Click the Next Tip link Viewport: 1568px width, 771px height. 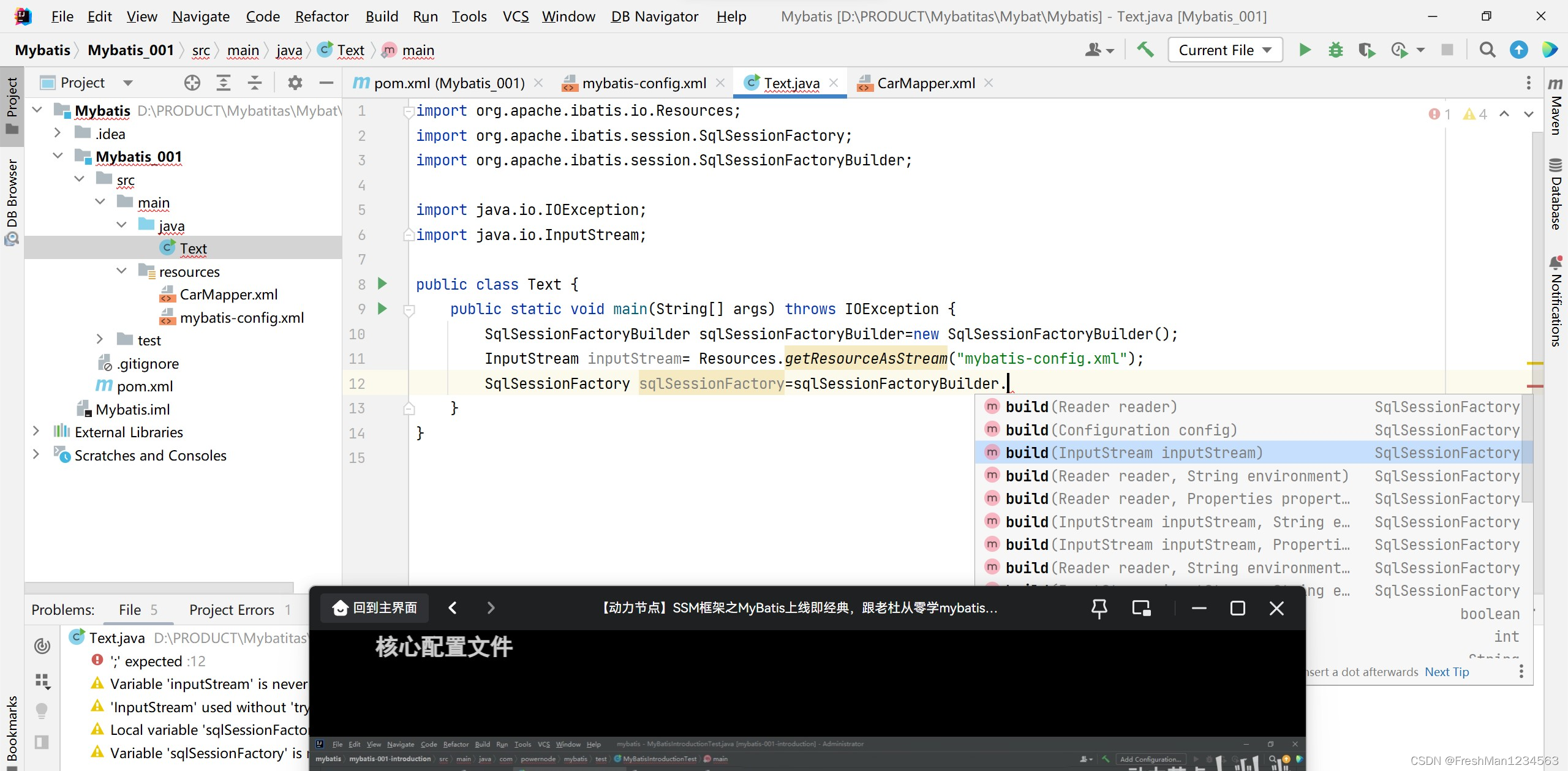tap(1447, 672)
